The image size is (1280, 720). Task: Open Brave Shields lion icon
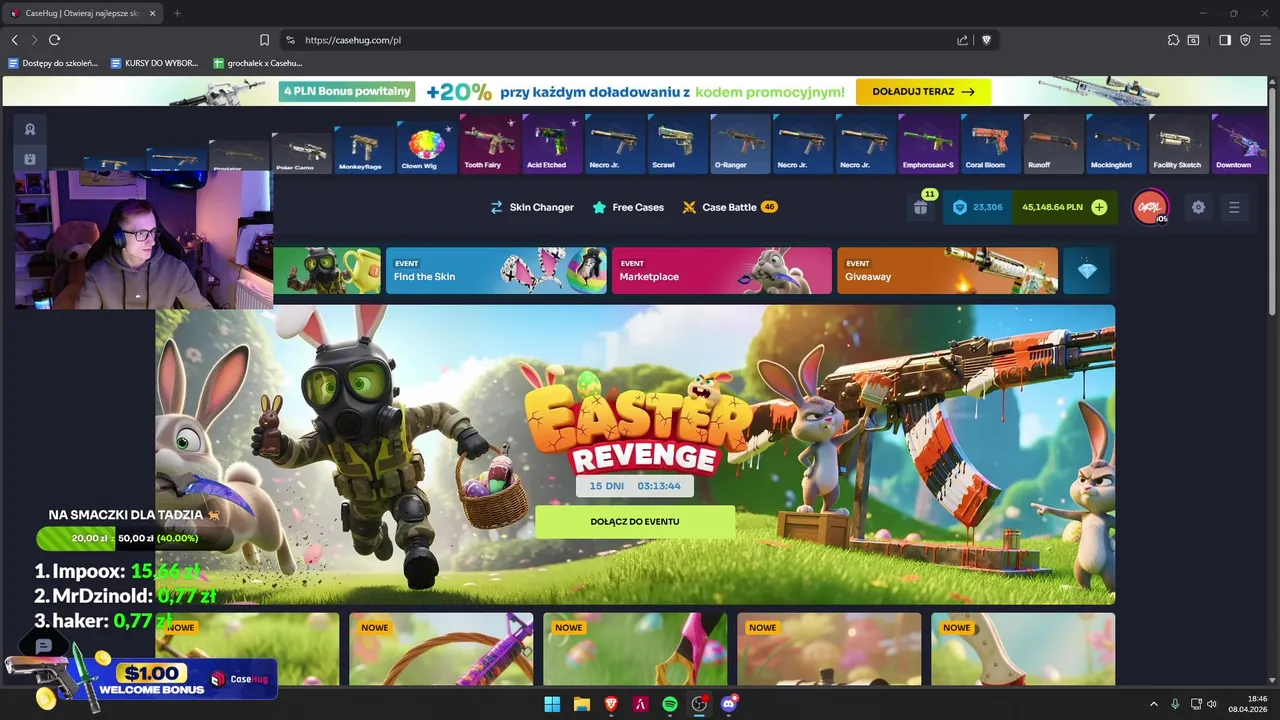click(986, 40)
